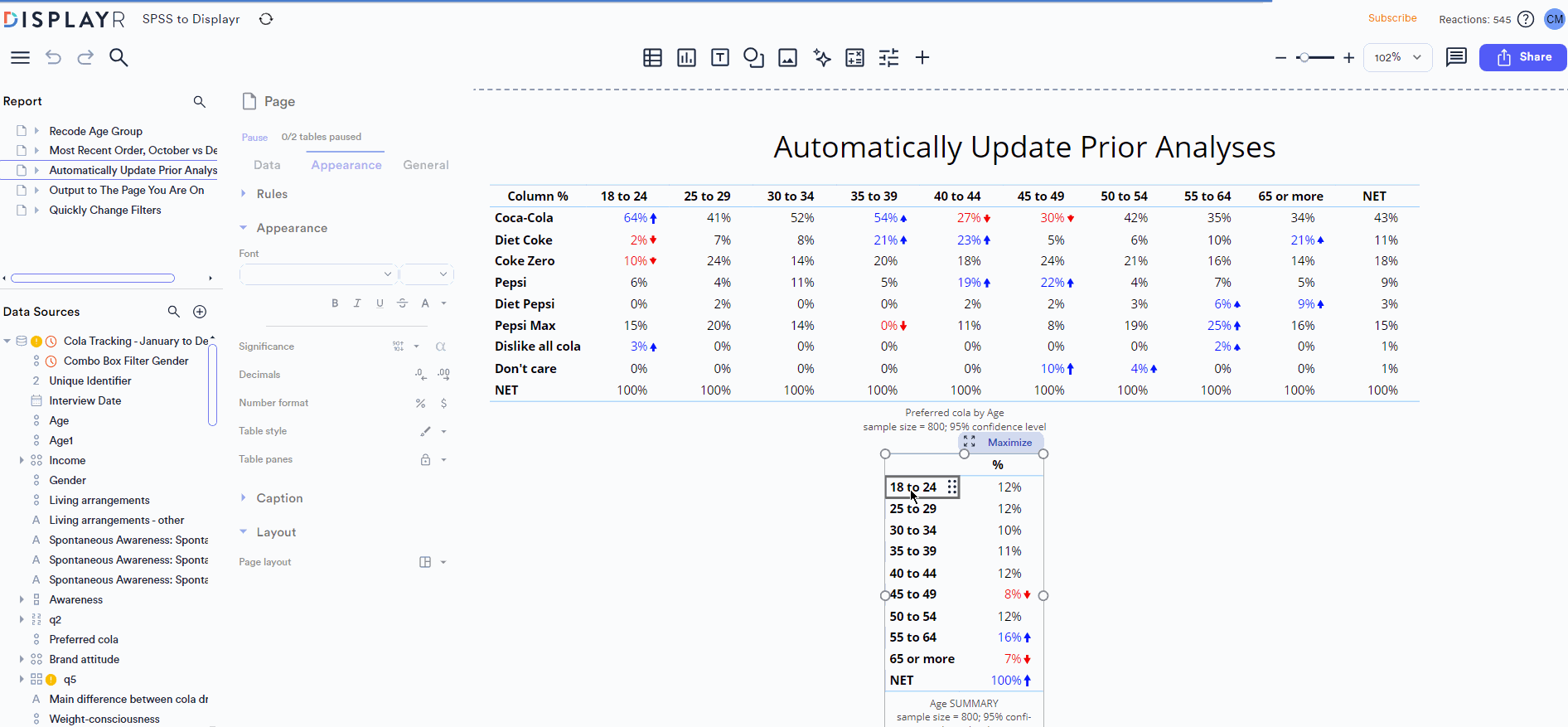
Task: Insert an image using the toolbar
Action: point(787,57)
